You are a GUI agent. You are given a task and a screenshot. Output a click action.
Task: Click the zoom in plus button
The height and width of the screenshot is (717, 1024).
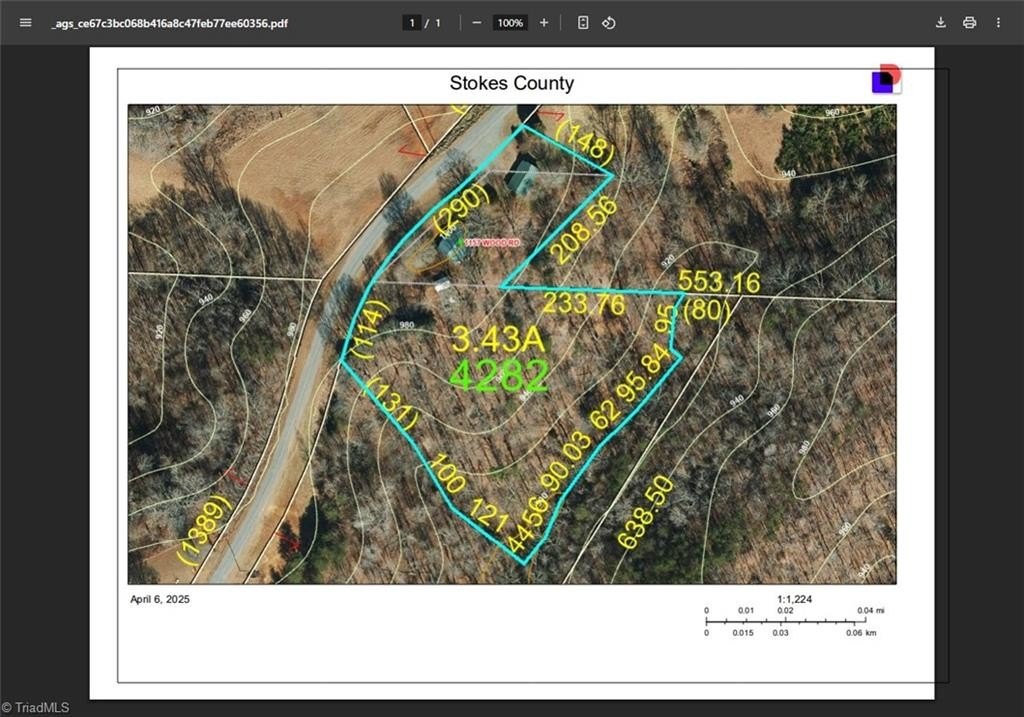(544, 22)
